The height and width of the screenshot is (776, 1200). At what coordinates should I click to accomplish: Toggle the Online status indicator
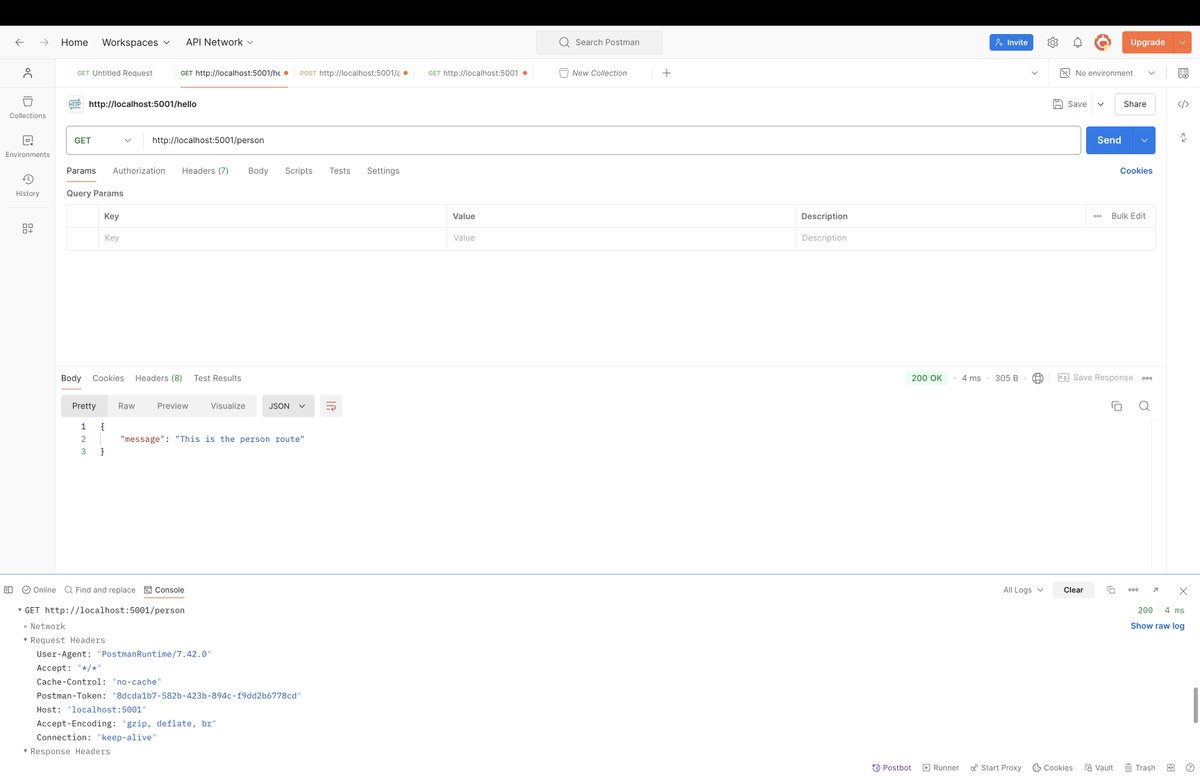click(38, 589)
